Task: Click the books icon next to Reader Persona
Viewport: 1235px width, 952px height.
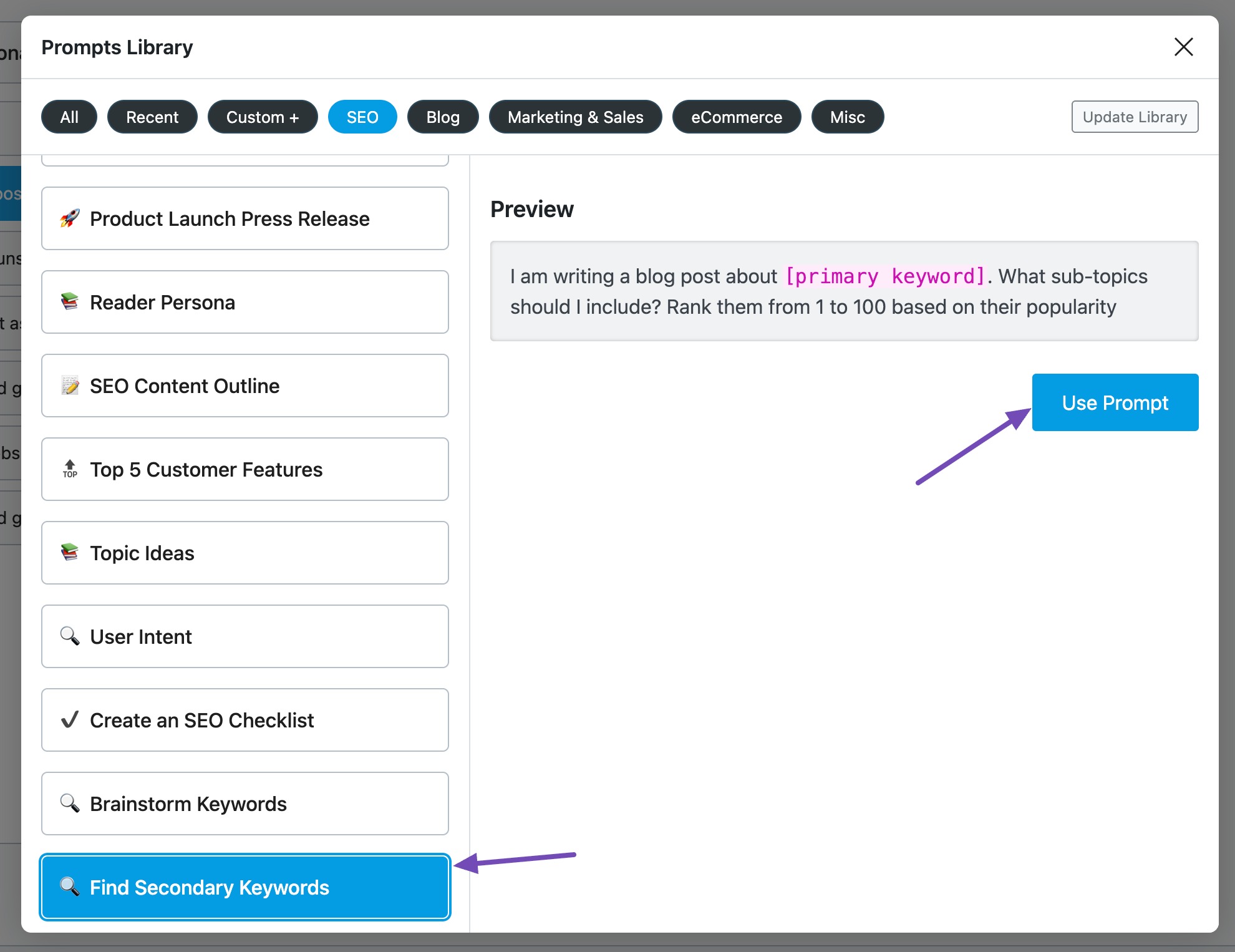Action: point(70,302)
